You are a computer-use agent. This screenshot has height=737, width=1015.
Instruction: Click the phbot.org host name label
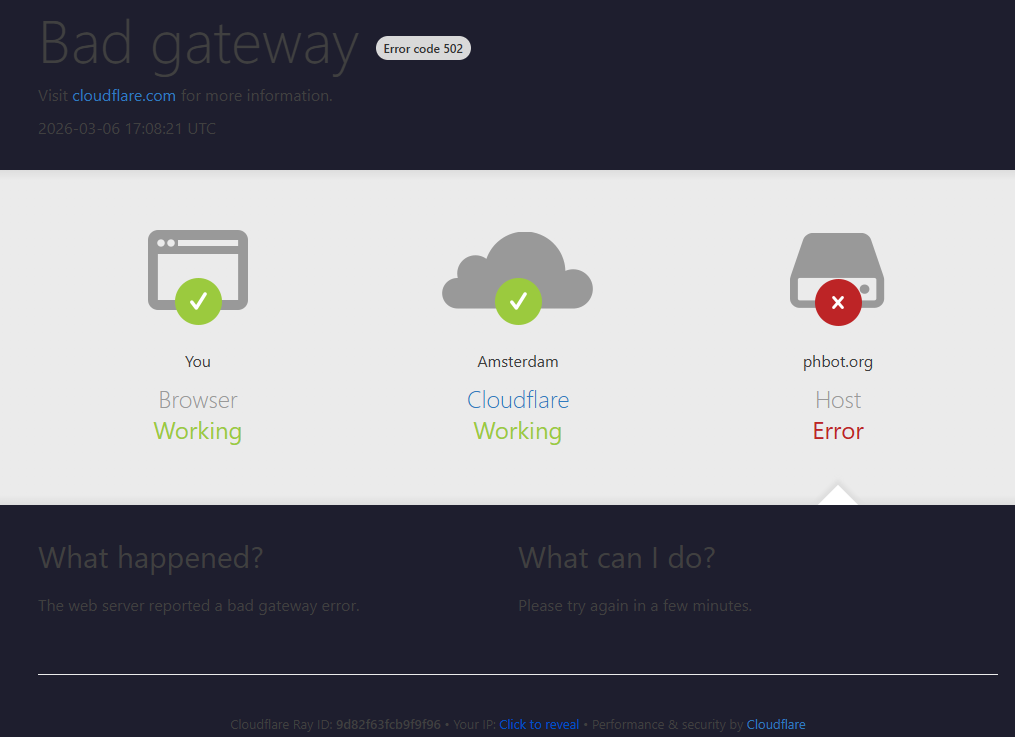(x=838, y=362)
